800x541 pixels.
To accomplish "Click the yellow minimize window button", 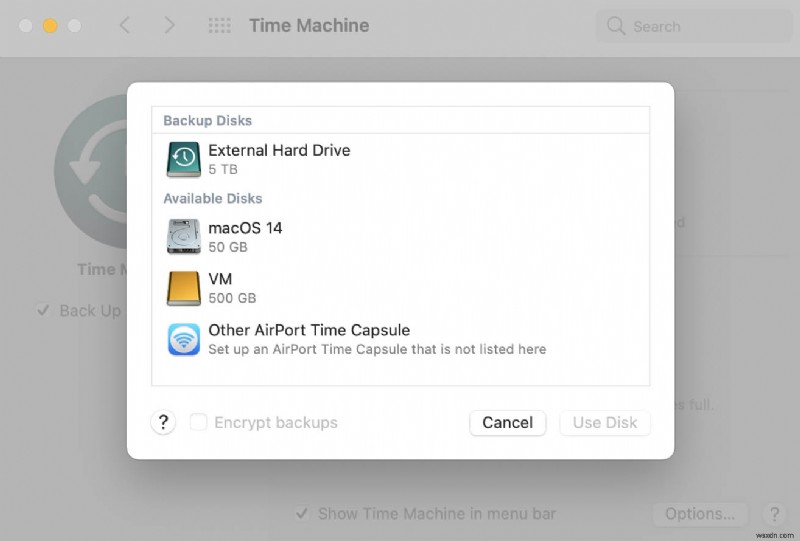I will 50,26.
